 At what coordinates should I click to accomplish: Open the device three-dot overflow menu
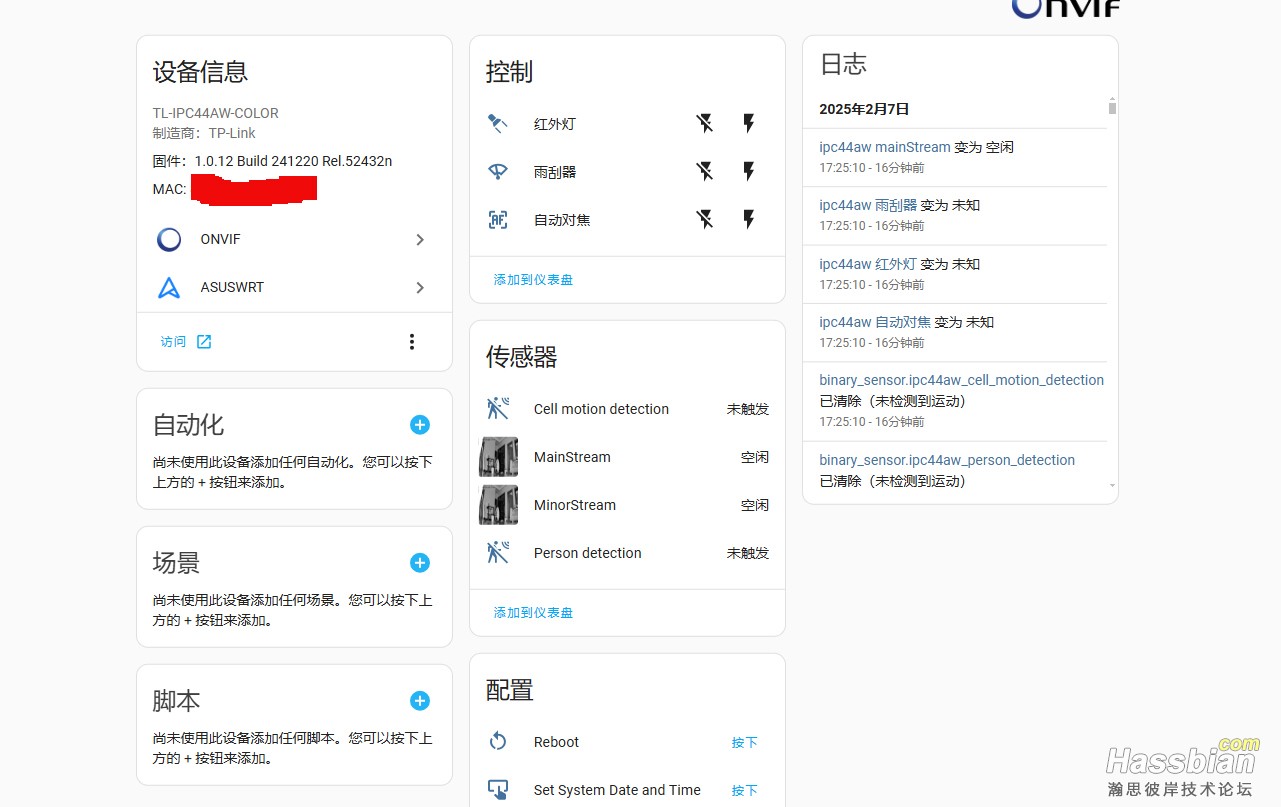pos(412,342)
